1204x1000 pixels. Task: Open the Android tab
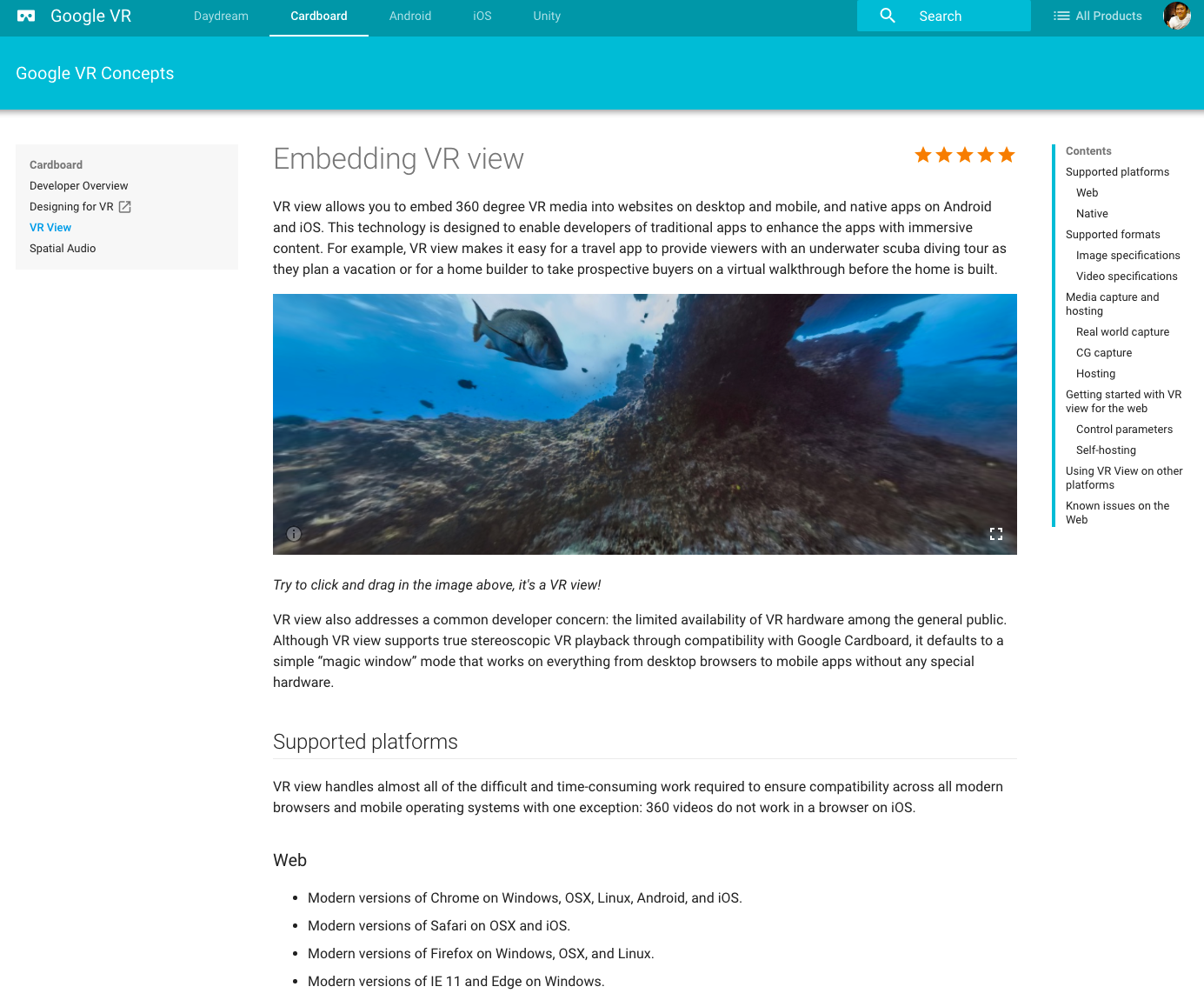coord(410,16)
